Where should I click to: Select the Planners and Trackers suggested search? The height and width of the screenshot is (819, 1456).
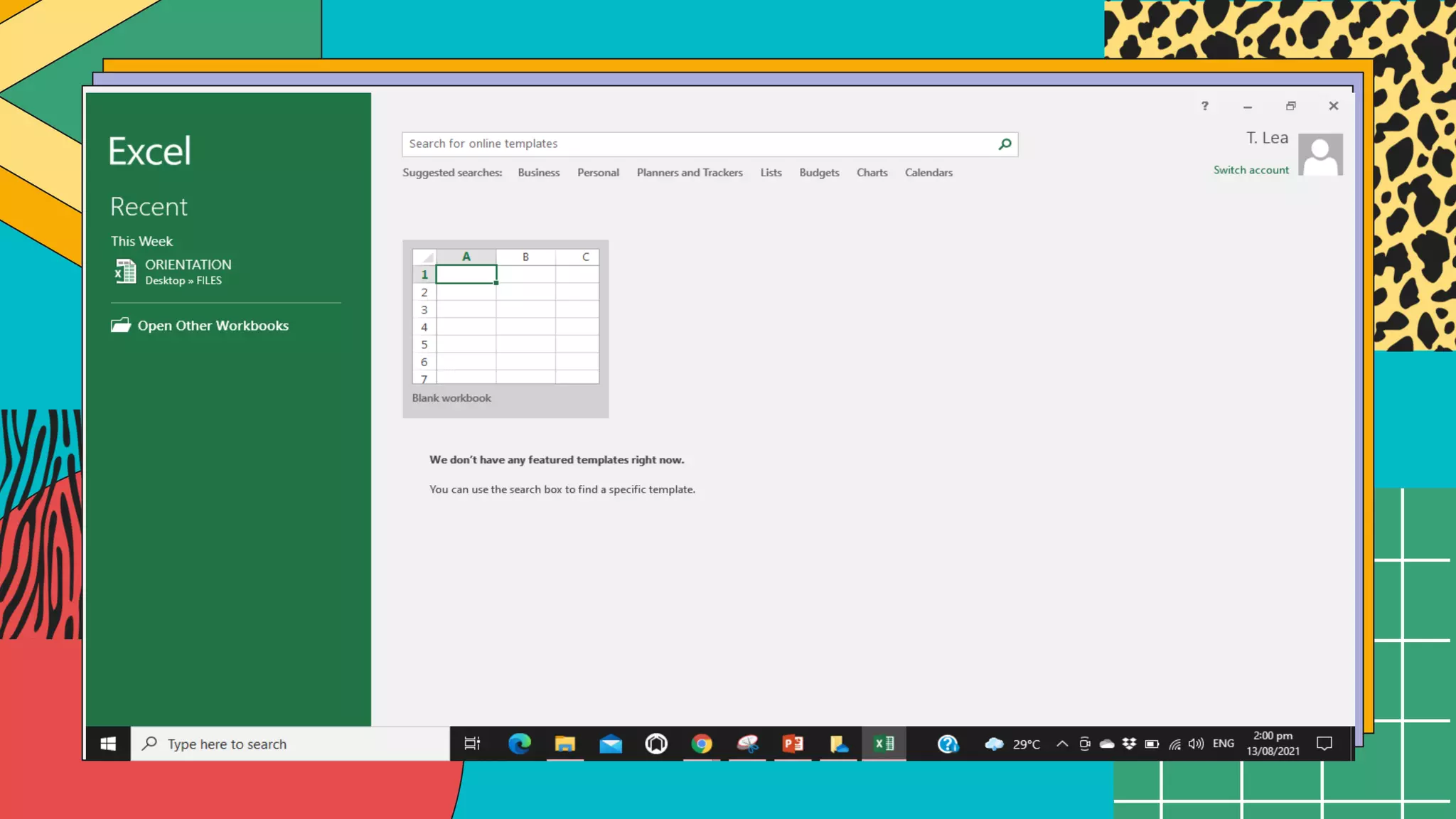(x=689, y=173)
